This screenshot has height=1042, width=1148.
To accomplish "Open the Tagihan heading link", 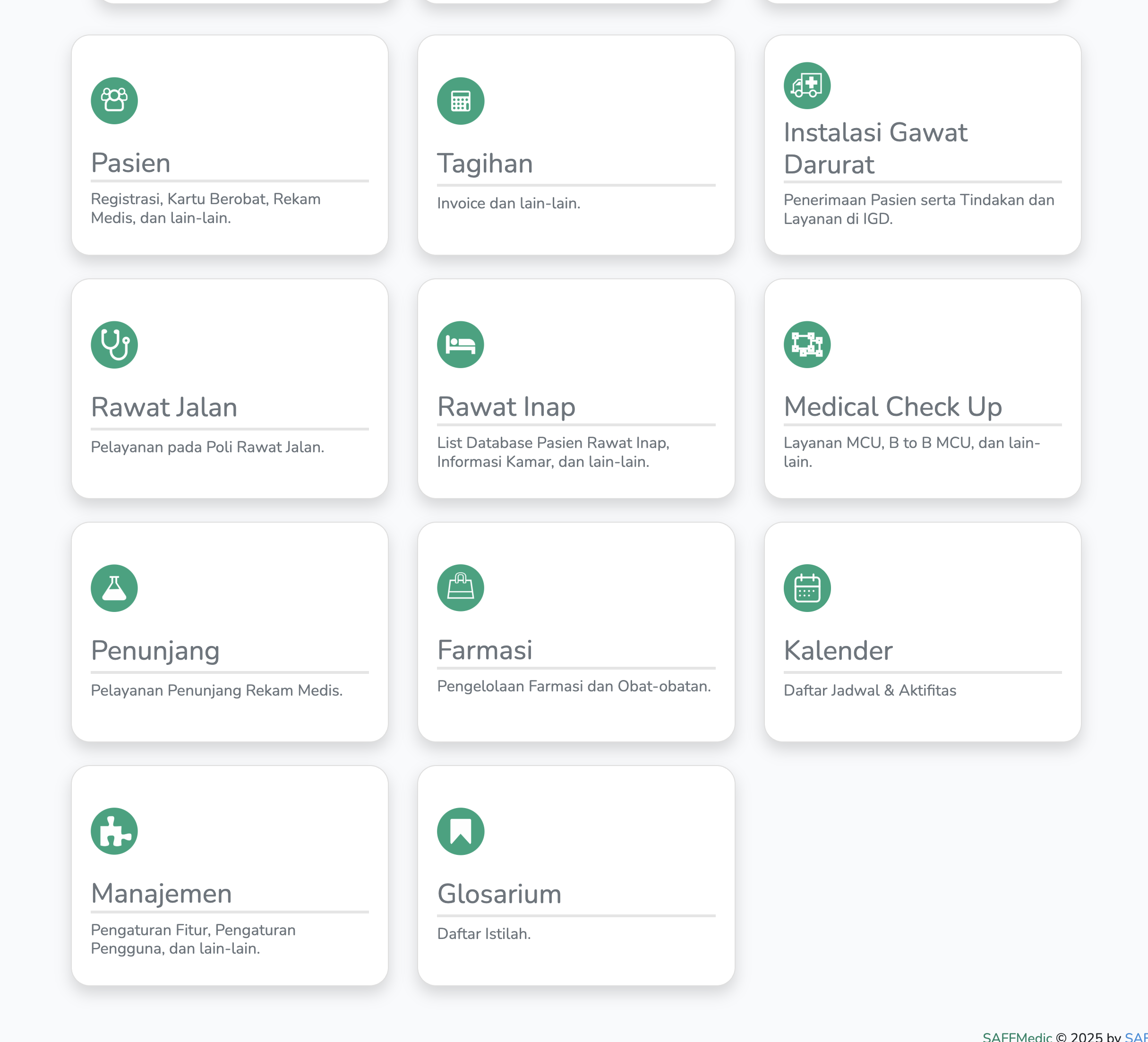I will click(x=485, y=164).
